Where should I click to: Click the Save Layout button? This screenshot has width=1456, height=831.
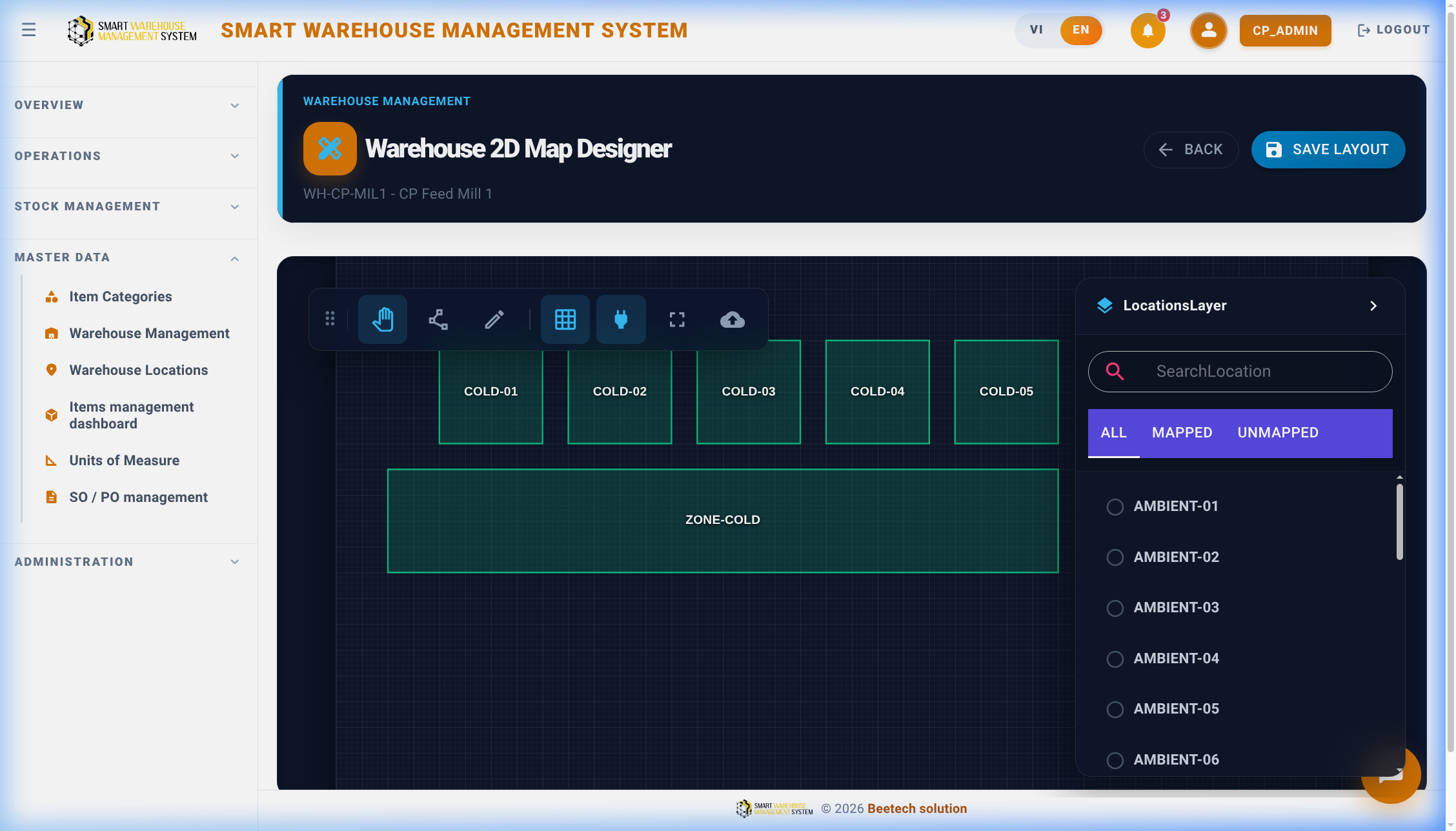click(1328, 150)
